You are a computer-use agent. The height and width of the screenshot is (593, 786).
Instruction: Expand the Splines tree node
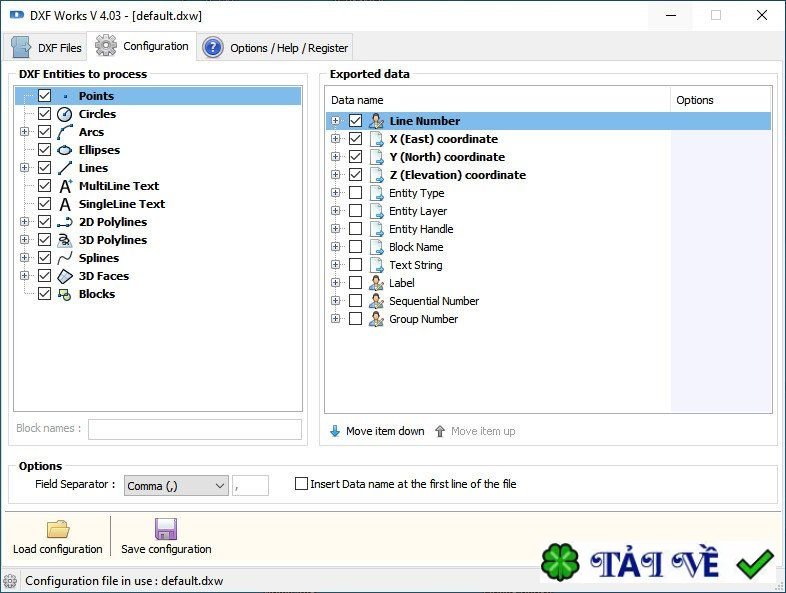pyautogui.click(x=24, y=258)
